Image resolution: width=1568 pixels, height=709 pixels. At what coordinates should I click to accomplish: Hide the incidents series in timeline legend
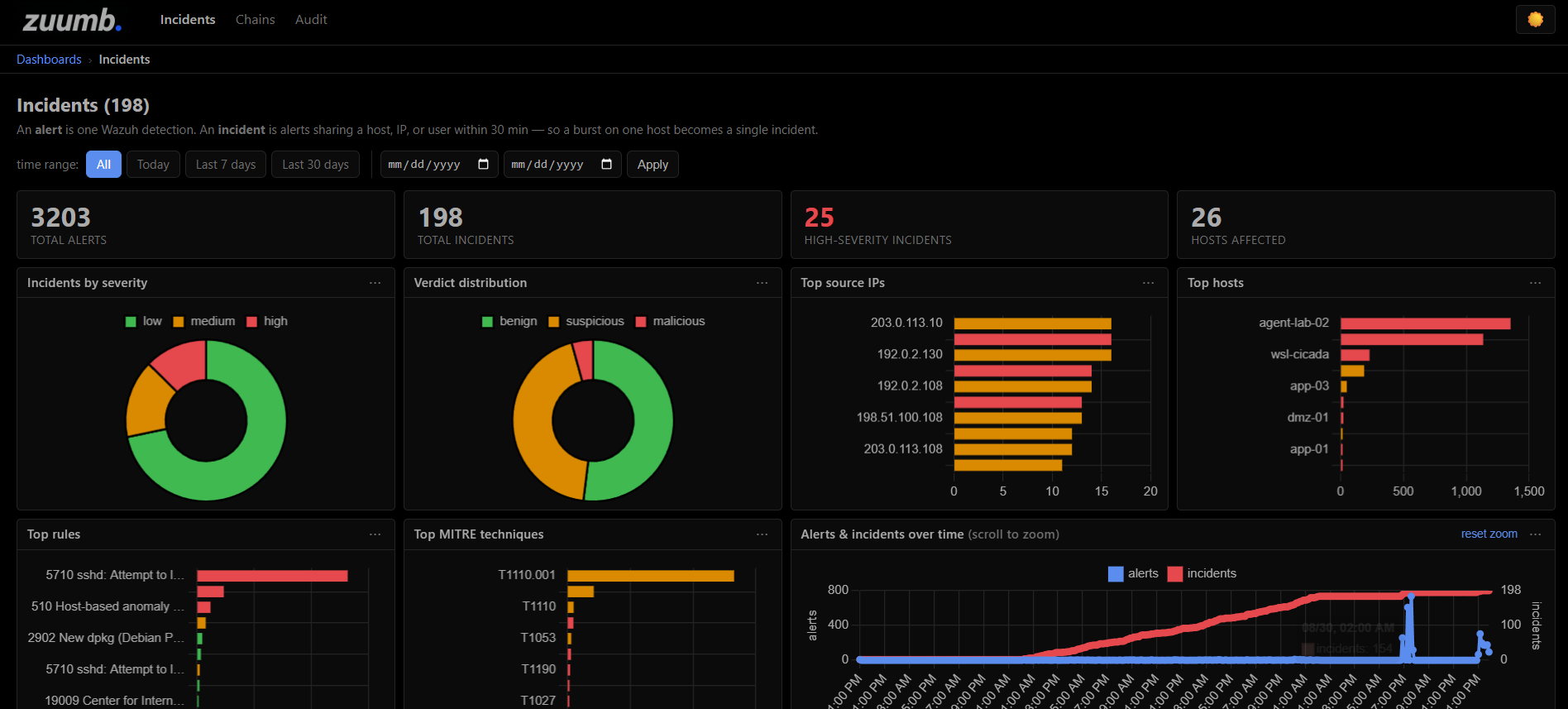pyautogui.click(x=1202, y=573)
